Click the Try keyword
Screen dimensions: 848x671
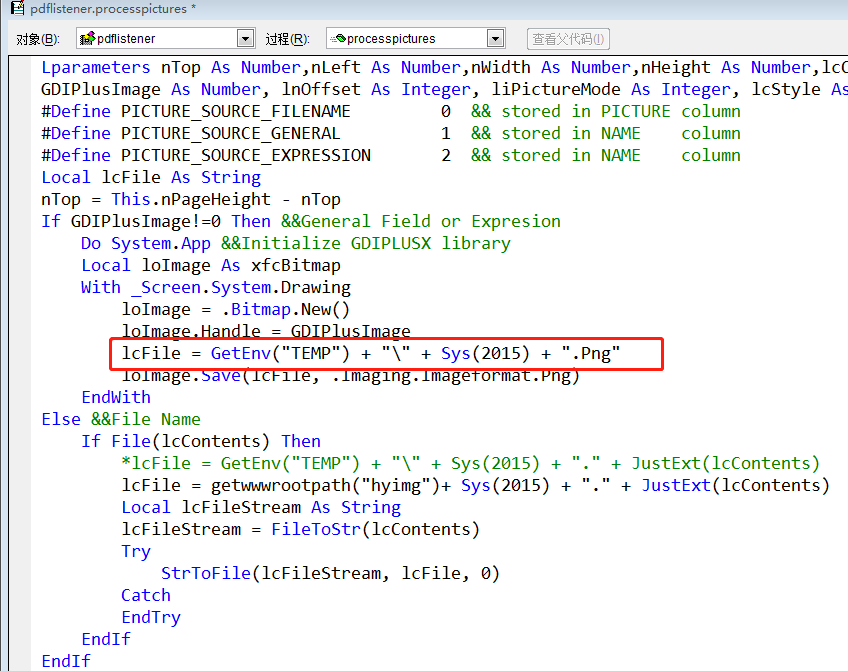pos(136,552)
